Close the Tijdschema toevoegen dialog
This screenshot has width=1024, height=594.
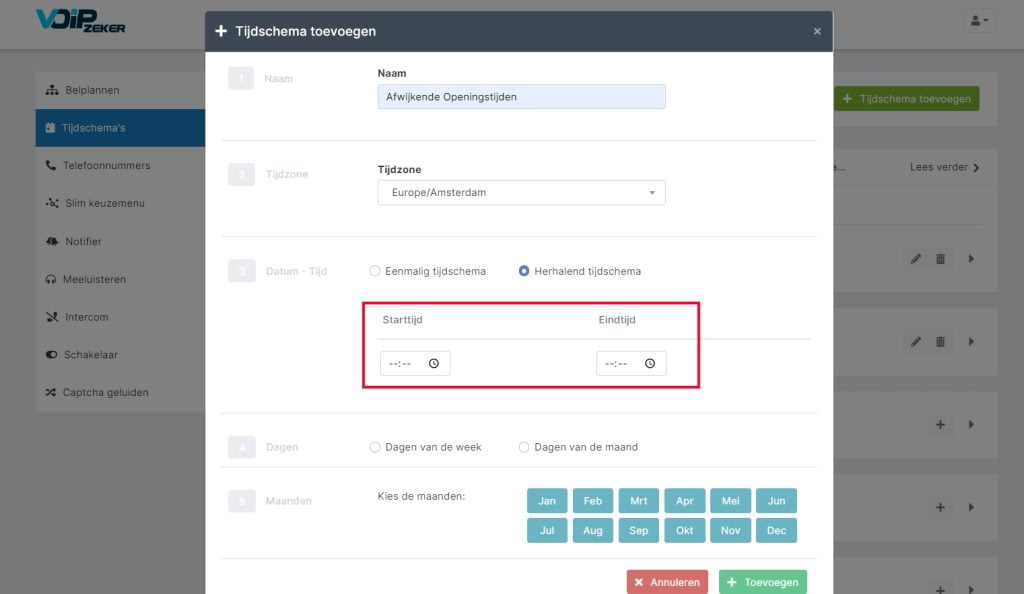point(817,31)
